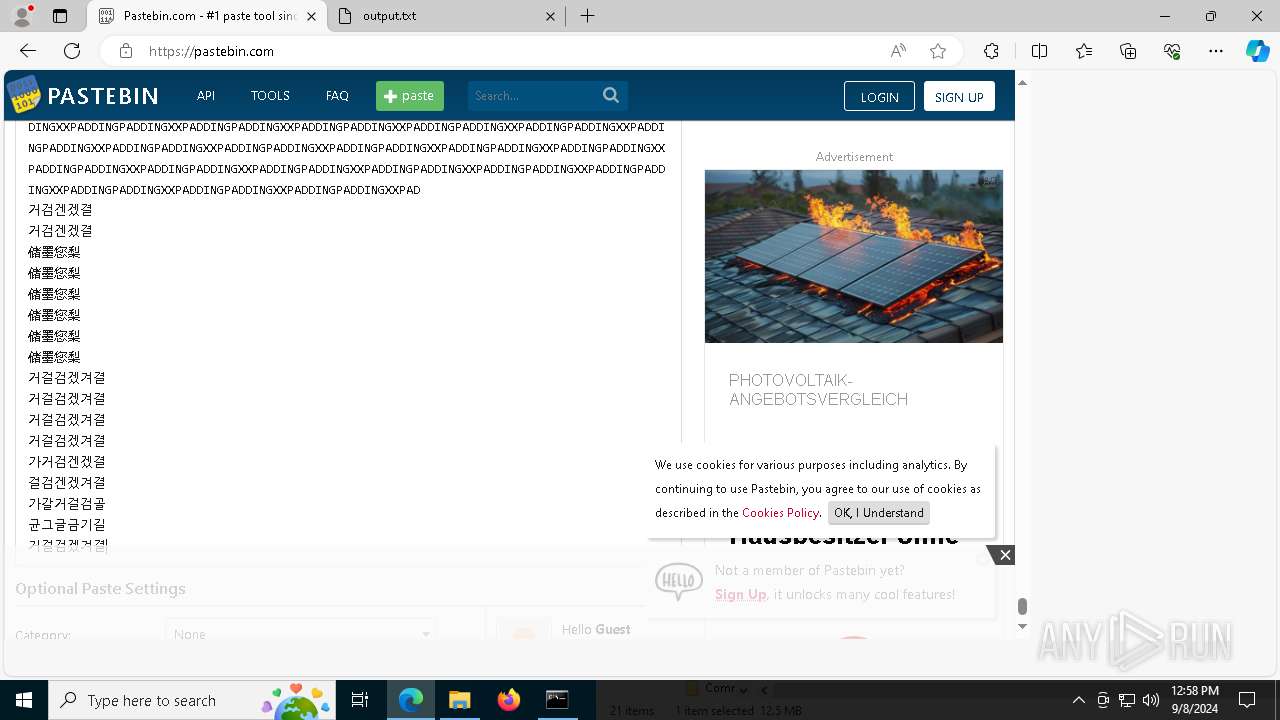
Task: Open Task View on taskbar
Action: [360, 700]
